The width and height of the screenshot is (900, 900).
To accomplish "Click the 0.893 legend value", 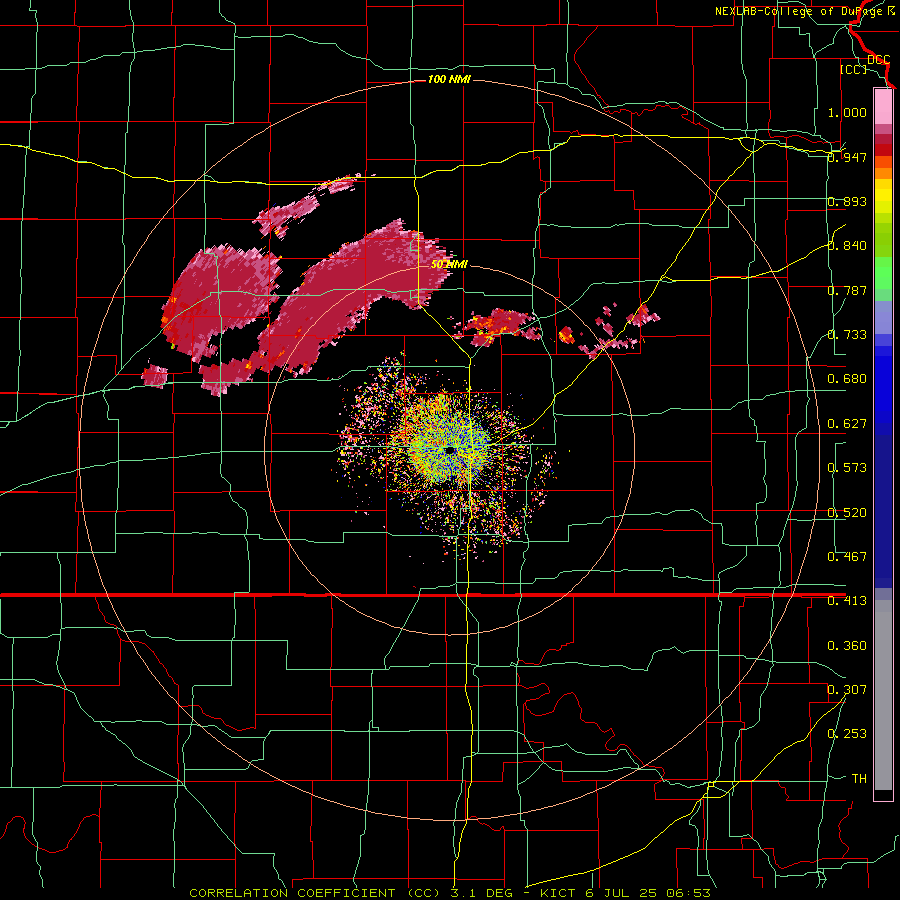I will [x=847, y=201].
